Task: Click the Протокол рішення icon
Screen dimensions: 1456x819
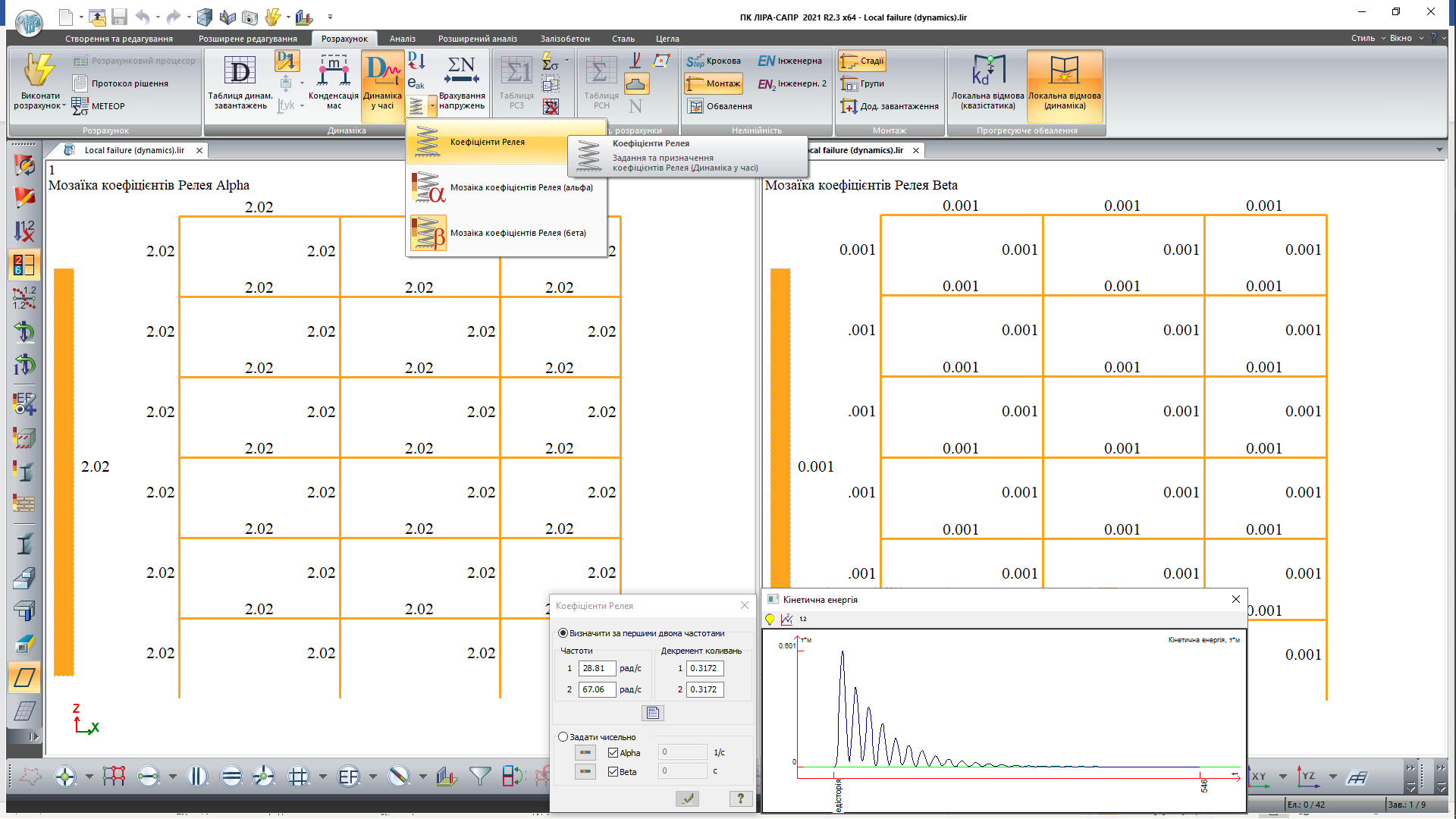Action: tap(80, 83)
